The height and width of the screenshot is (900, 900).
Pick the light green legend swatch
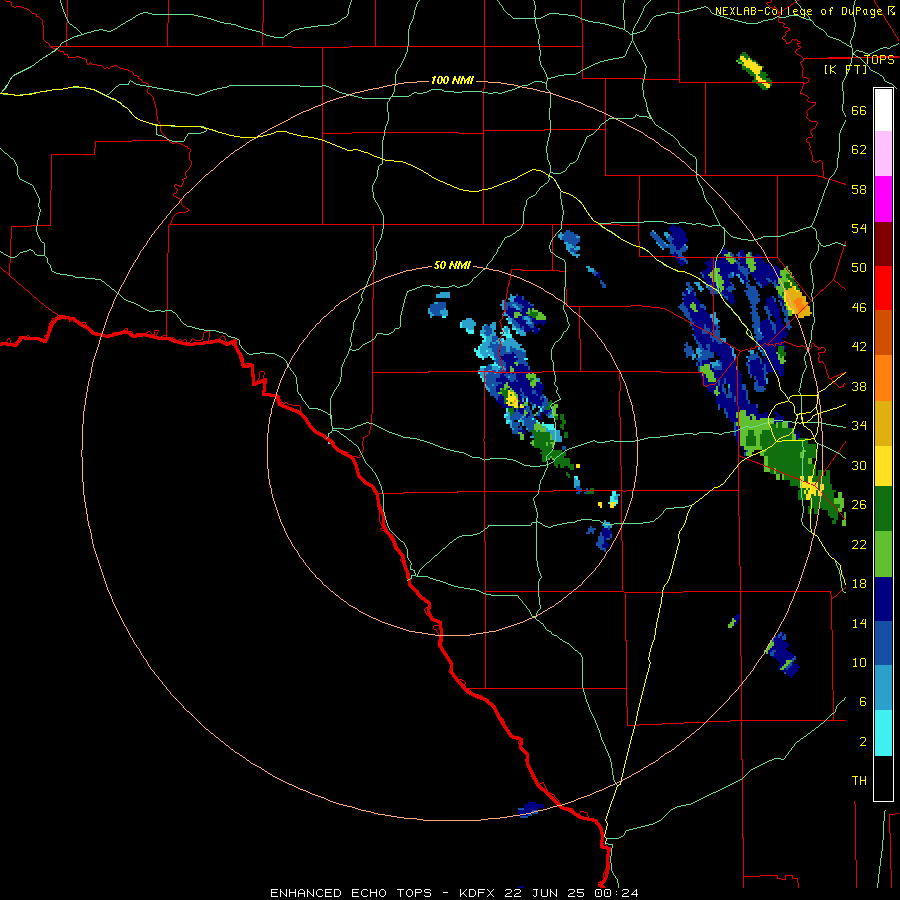click(883, 554)
